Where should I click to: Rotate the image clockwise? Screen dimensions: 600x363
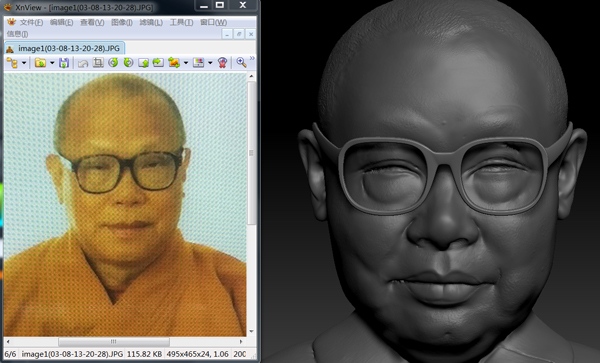[x=128, y=63]
